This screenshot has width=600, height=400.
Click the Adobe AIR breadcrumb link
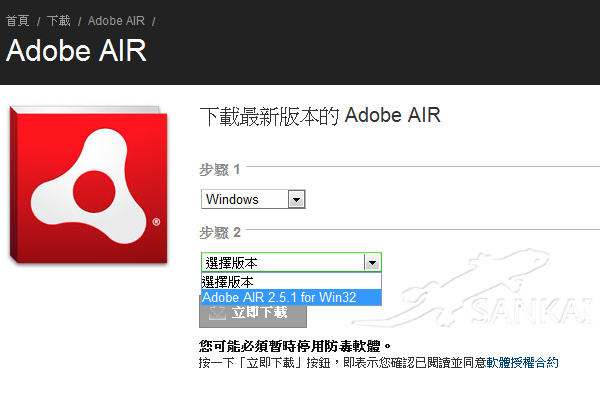(116, 21)
